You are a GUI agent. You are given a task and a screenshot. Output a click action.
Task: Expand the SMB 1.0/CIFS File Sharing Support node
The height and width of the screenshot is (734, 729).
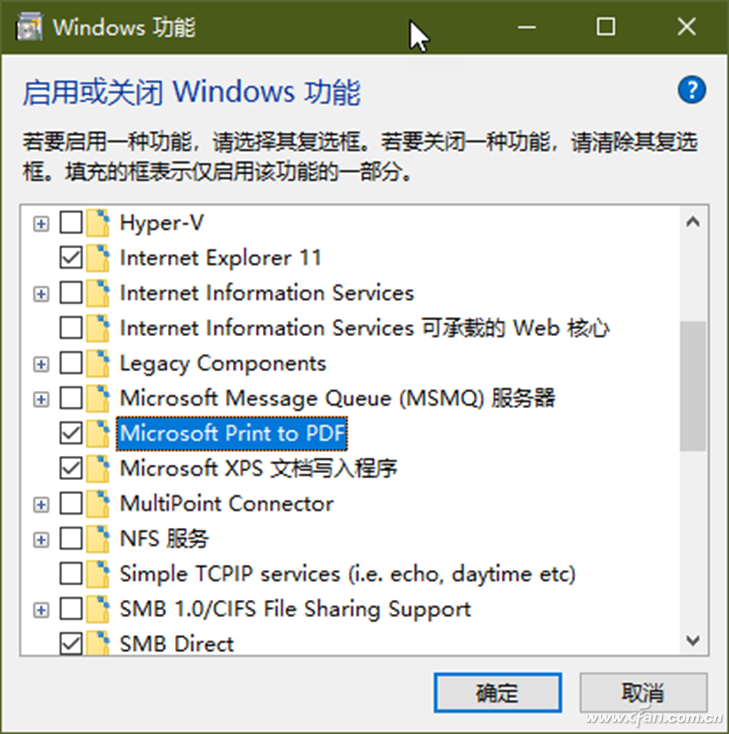(x=41, y=610)
